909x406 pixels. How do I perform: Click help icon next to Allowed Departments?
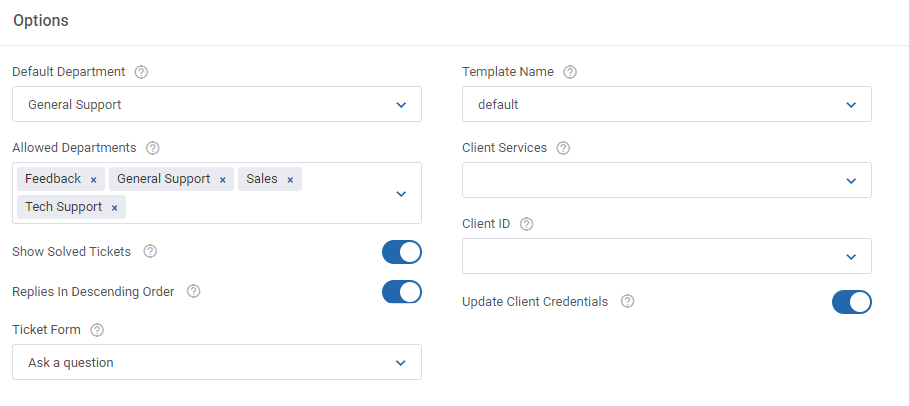coord(152,148)
